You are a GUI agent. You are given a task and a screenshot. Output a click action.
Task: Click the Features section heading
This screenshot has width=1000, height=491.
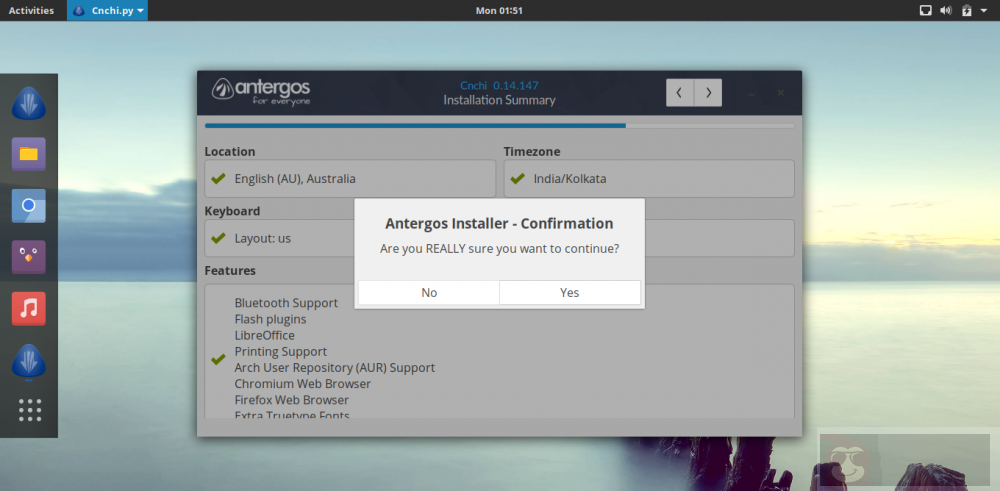230,270
